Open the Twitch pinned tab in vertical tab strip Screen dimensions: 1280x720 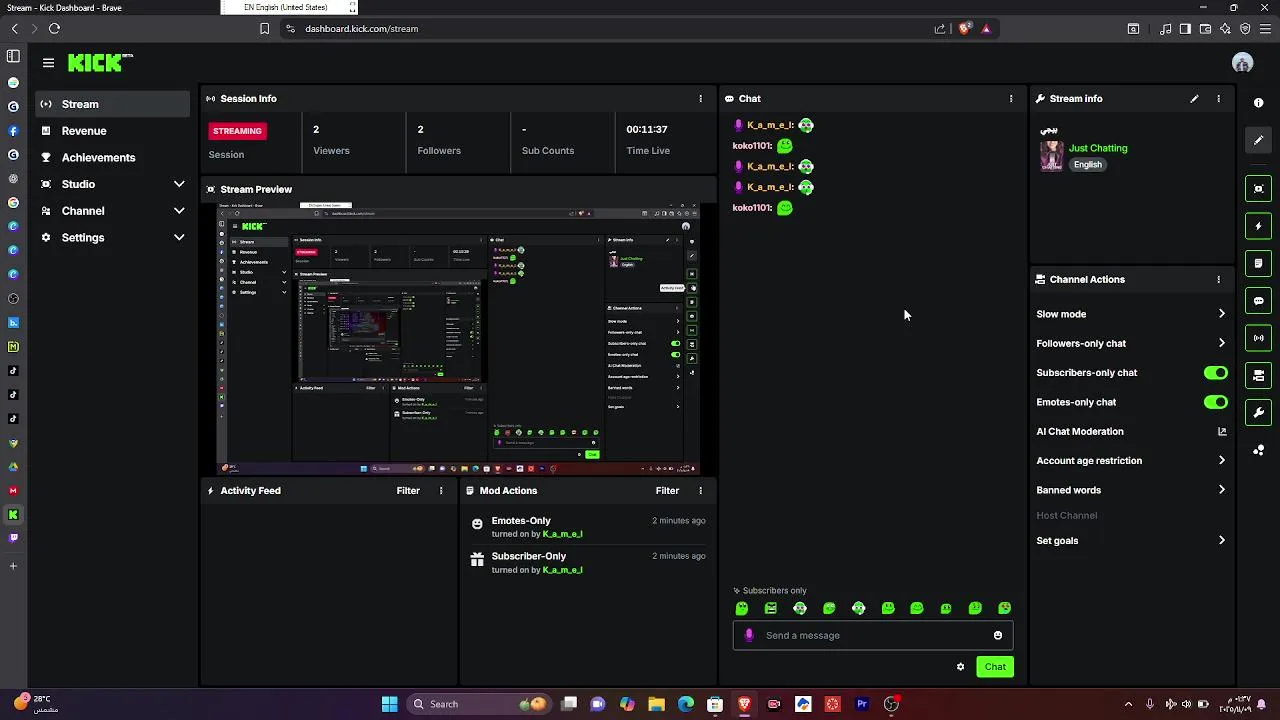(x=13, y=538)
